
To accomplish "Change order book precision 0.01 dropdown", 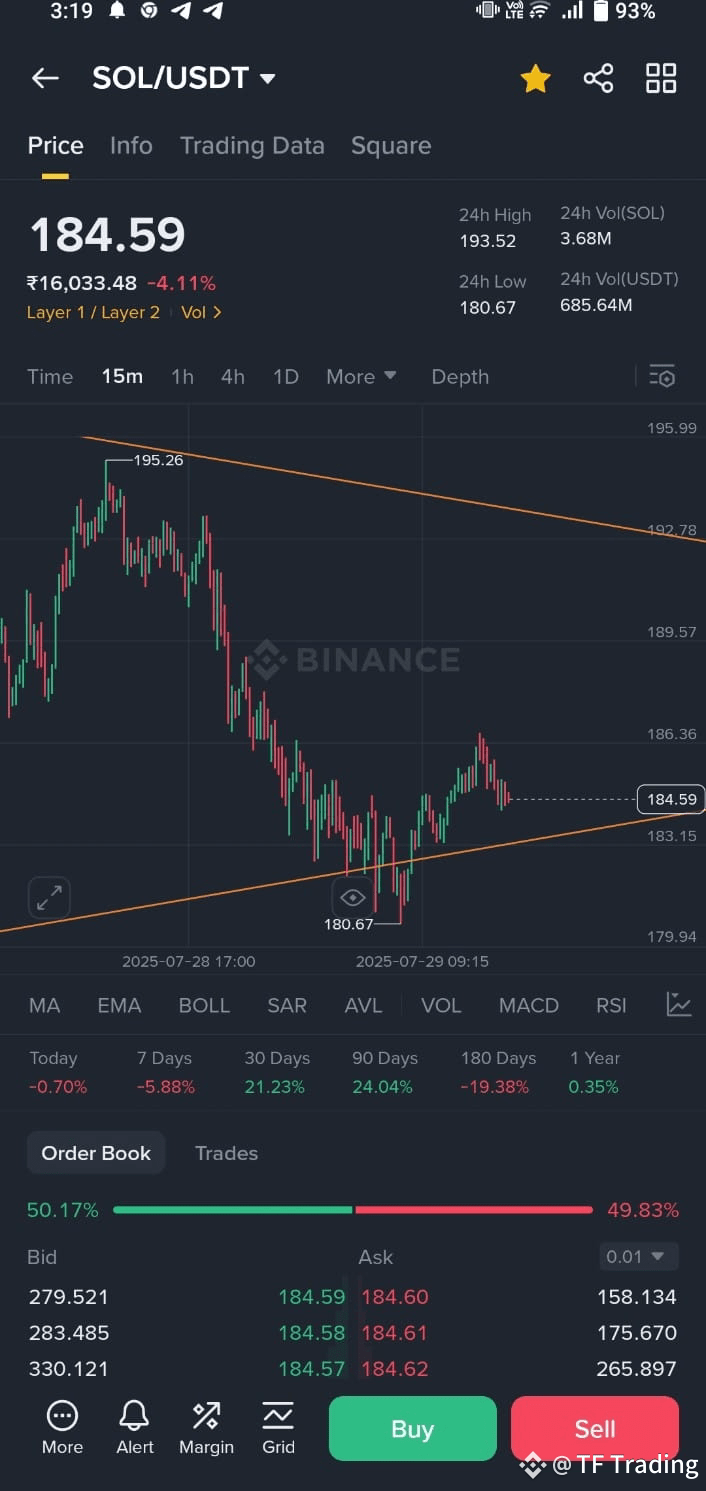I will click(x=638, y=1256).
